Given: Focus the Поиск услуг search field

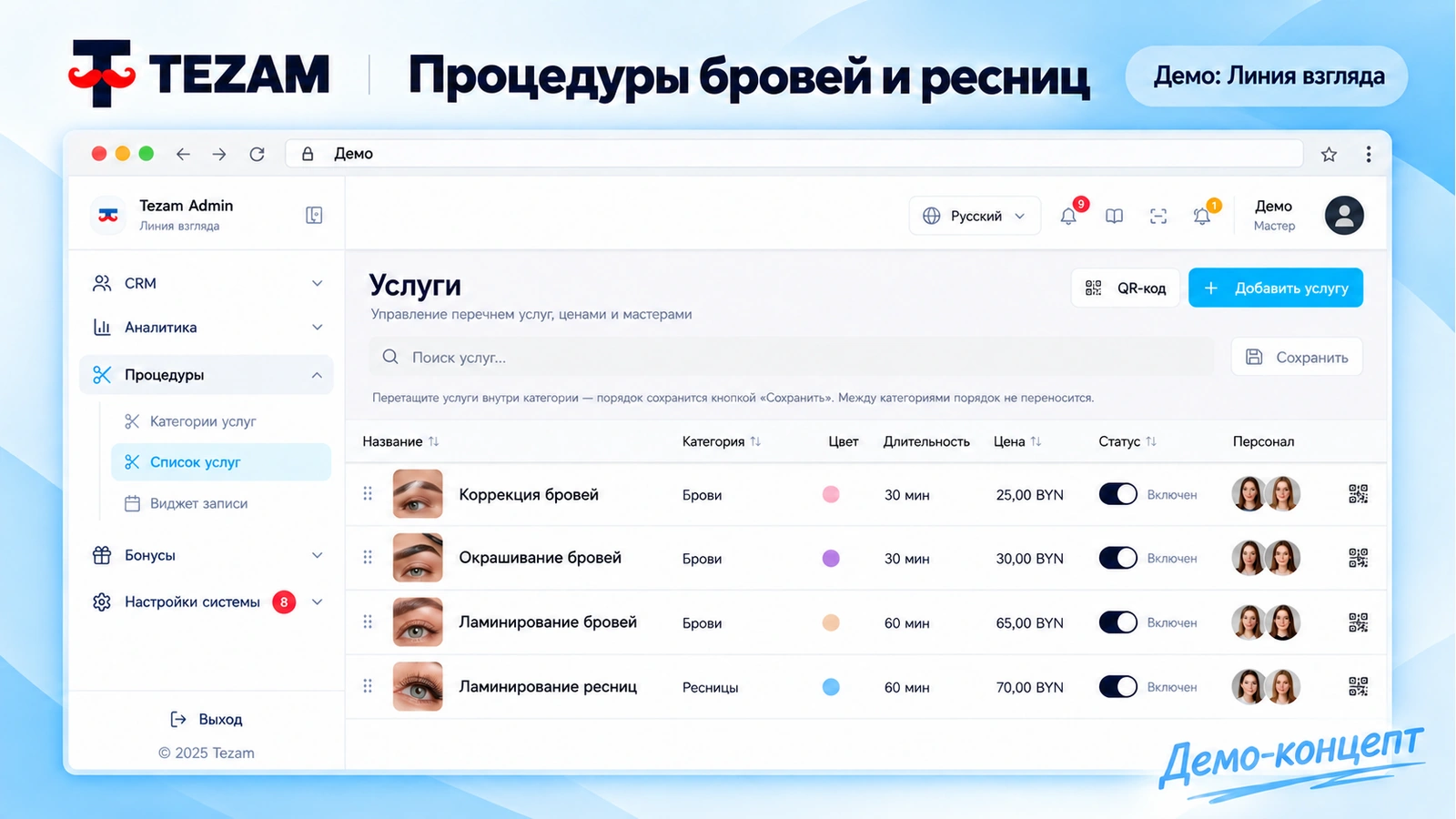Looking at the screenshot, I should [x=792, y=357].
